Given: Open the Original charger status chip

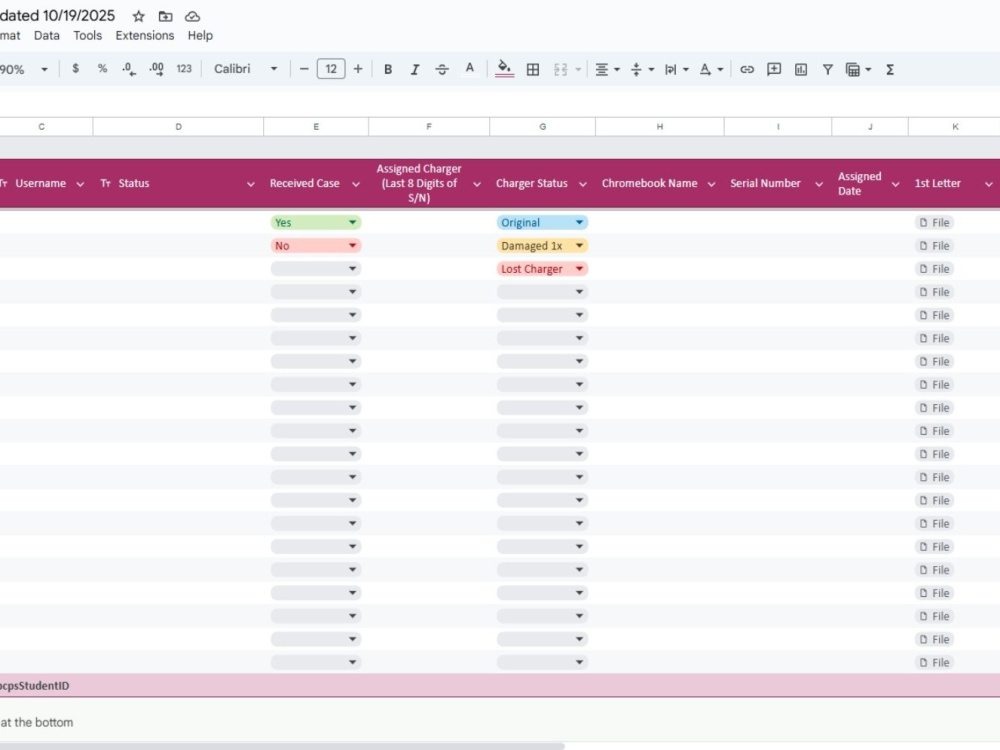Looking at the screenshot, I should (x=542, y=223).
